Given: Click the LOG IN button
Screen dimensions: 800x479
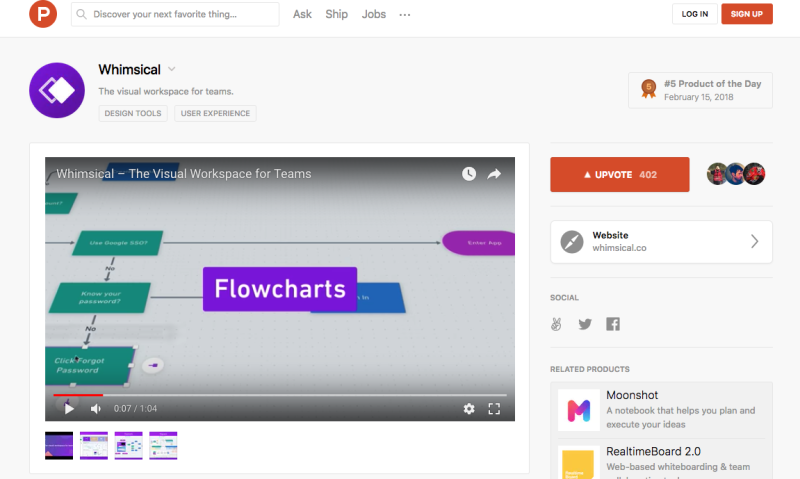Looking at the screenshot, I should coord(694,14).
